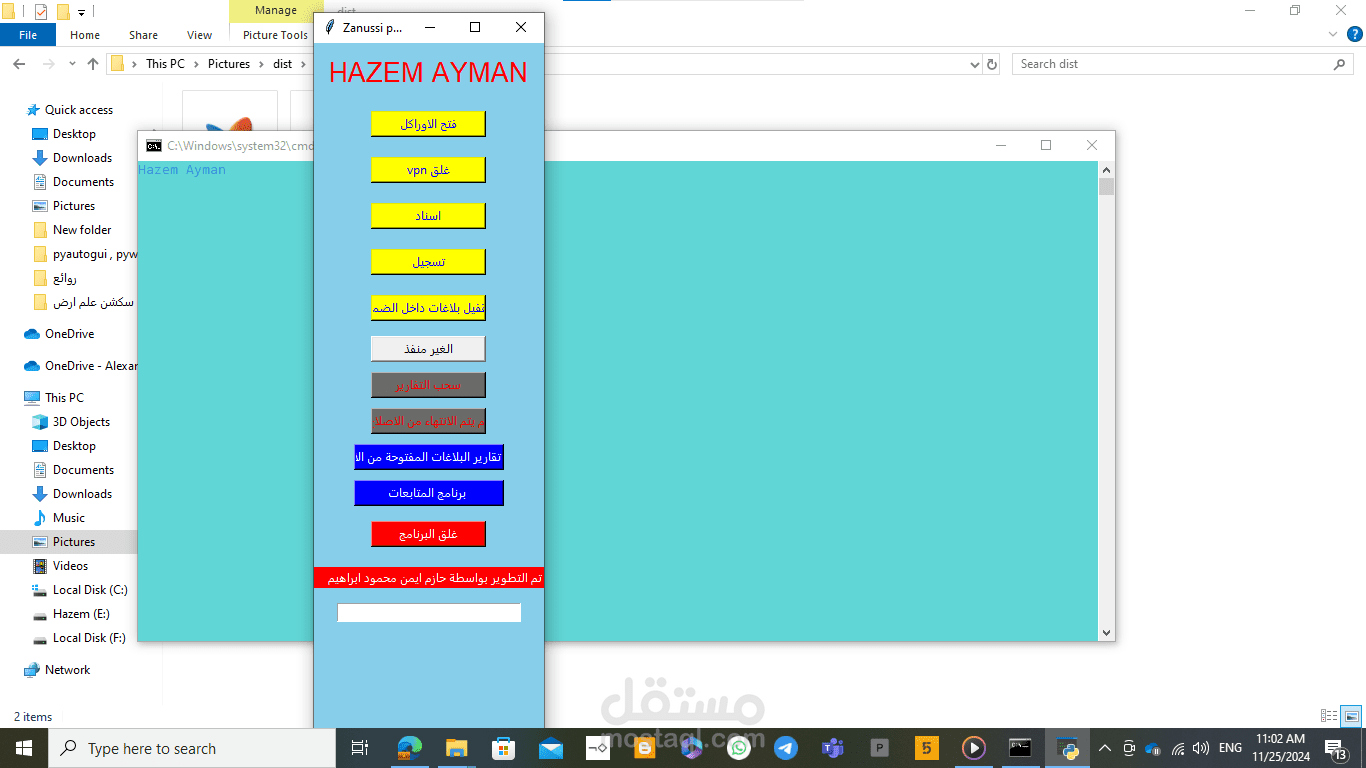
Task: Click the تسجيل yellow button
Action: click(428, 262)
